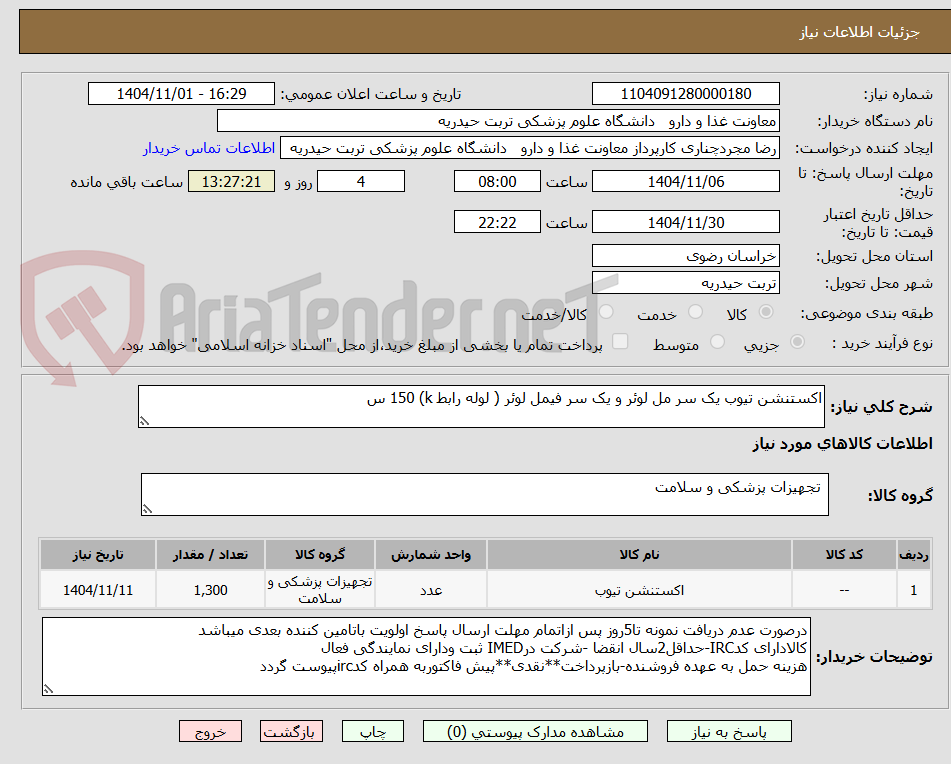Screen dimensions: 951x764
Task: Click the شرح کلی نیاز text area
Action: (x=481, y=406)
